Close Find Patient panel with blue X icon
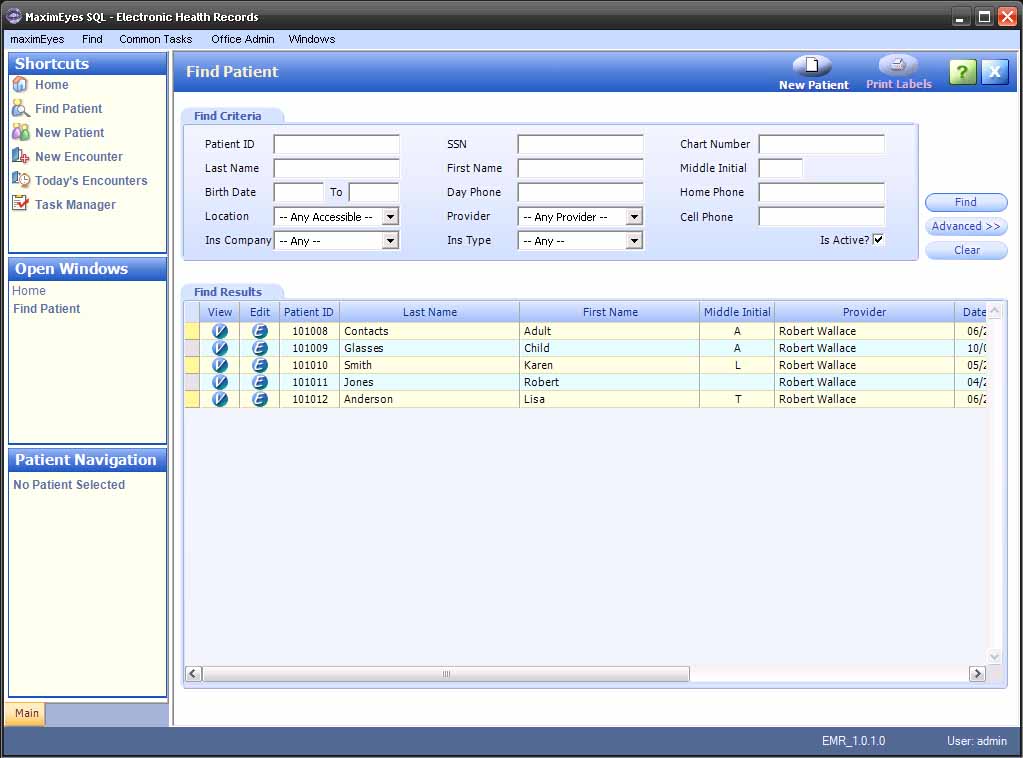Viewport: 1023px width, 758px height. [x=995, y=72]
